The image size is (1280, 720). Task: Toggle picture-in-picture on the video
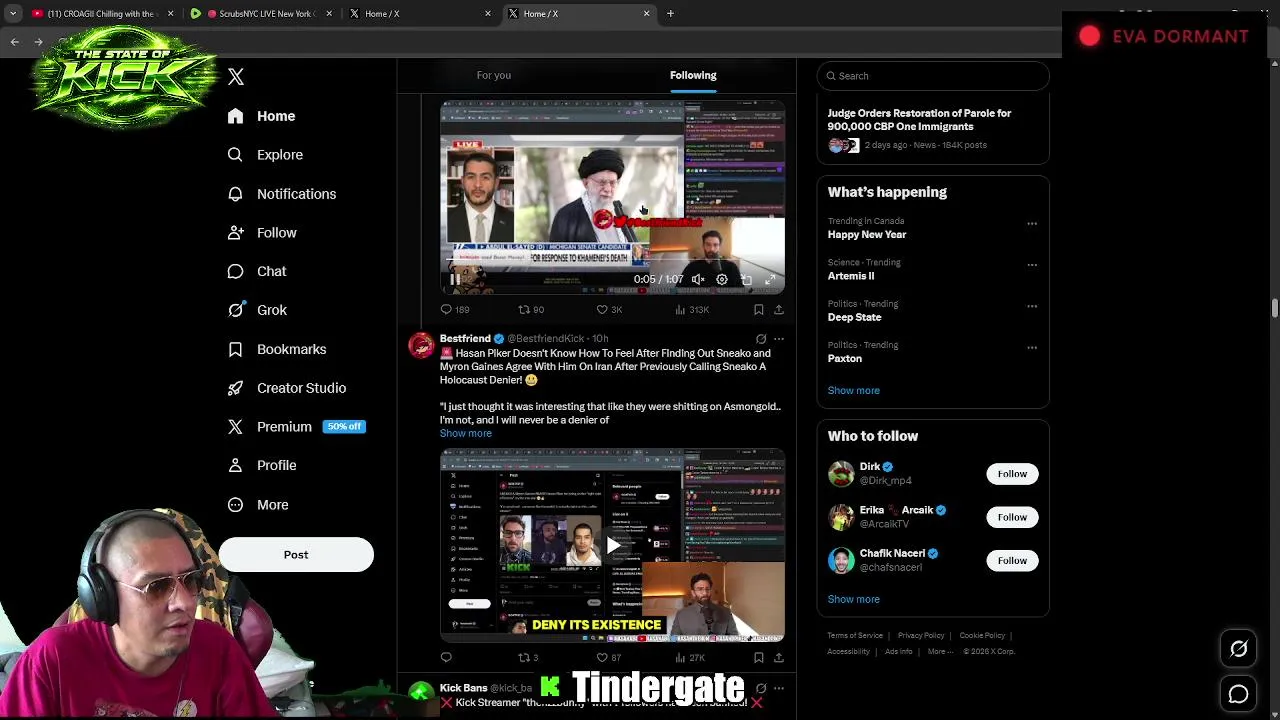[746, 280]
